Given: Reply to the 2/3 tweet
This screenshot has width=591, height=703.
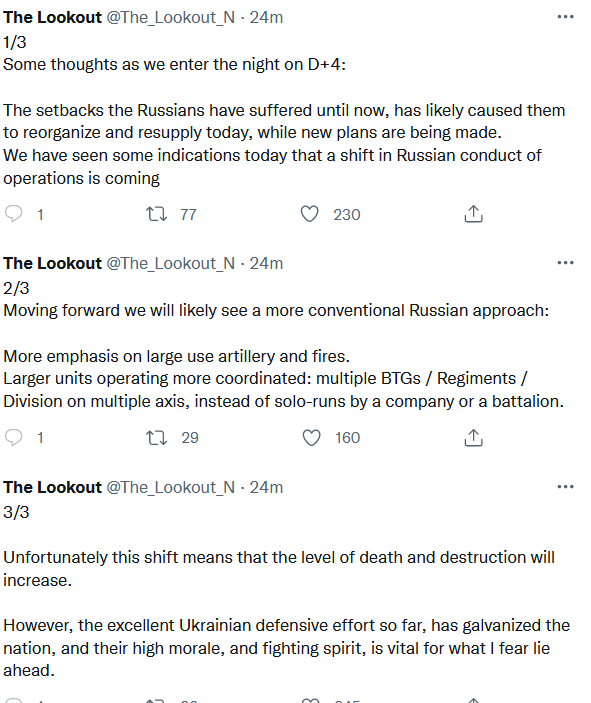Looking at the screenshot, I should [x=13, y=437].
